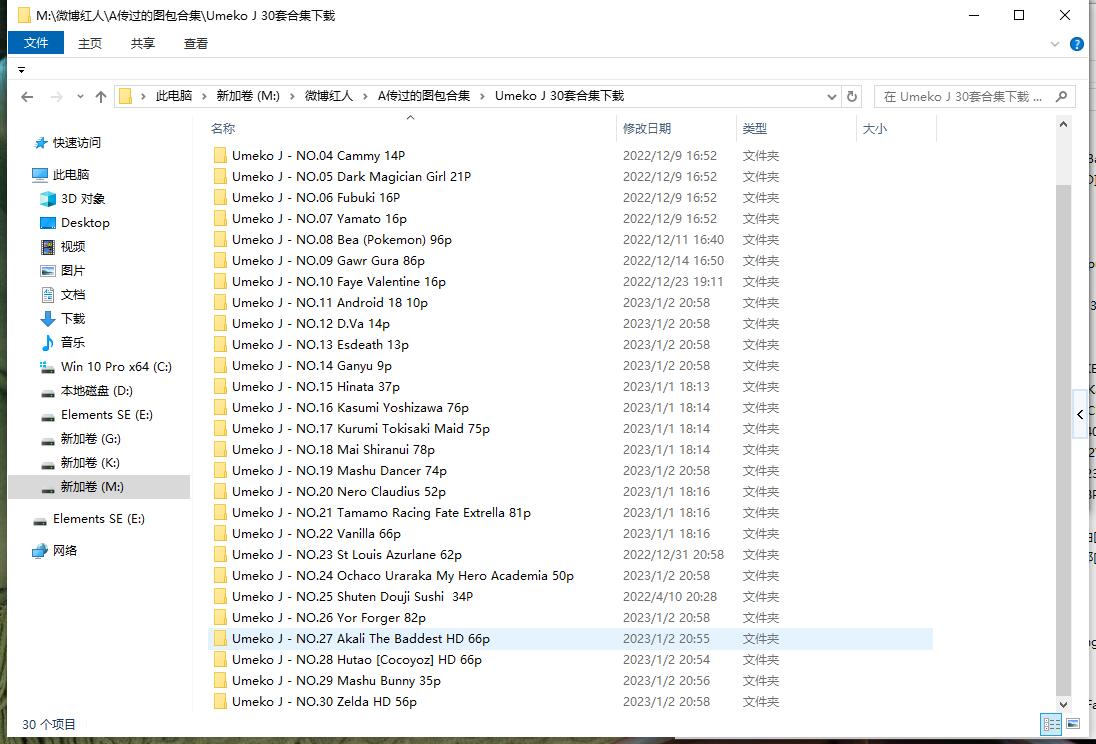
Task: Click 微博红人 breadcrumb in address bar
Action: (329, 96)
